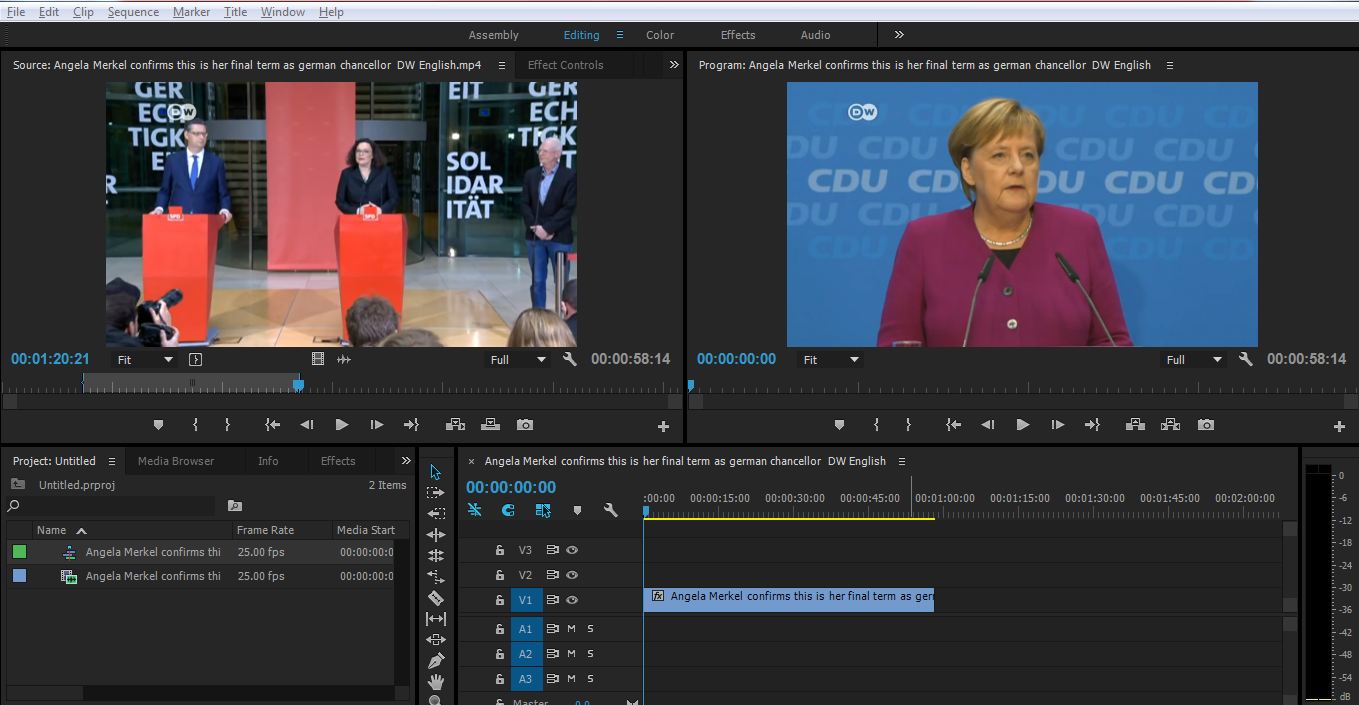Open Program monitor Fit zoom dropdown
The image size is (1359, 705).
(x=830, y=359)
